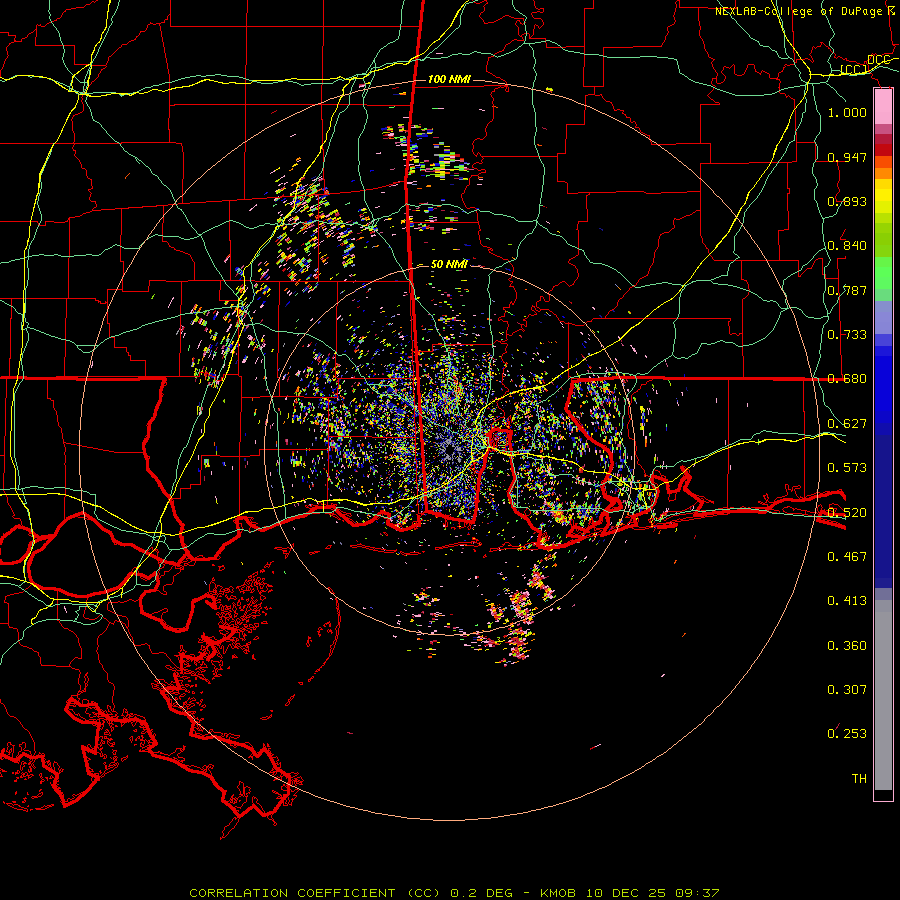The height and width of the screenshot is (900, 900).
Task: Click the "10 DEC 25" date text
Action: 626,893
